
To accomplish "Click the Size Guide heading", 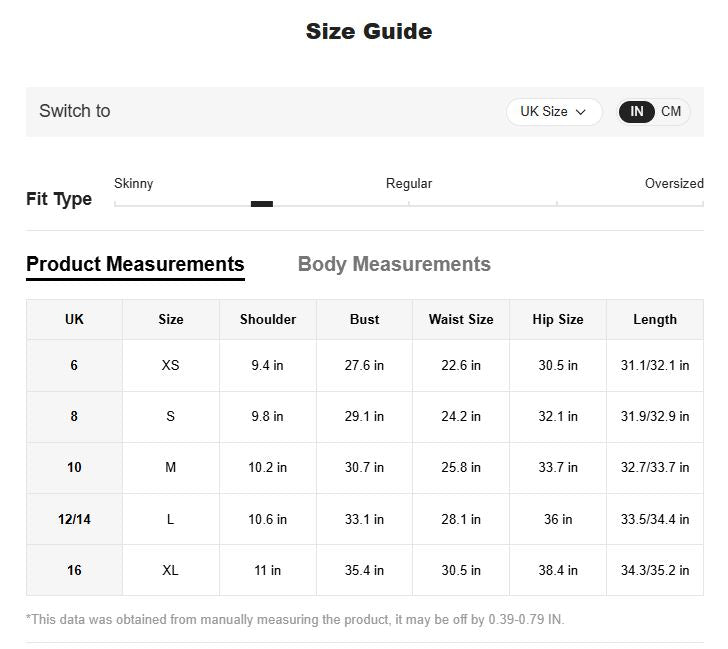I will click(x=369, y=31).
